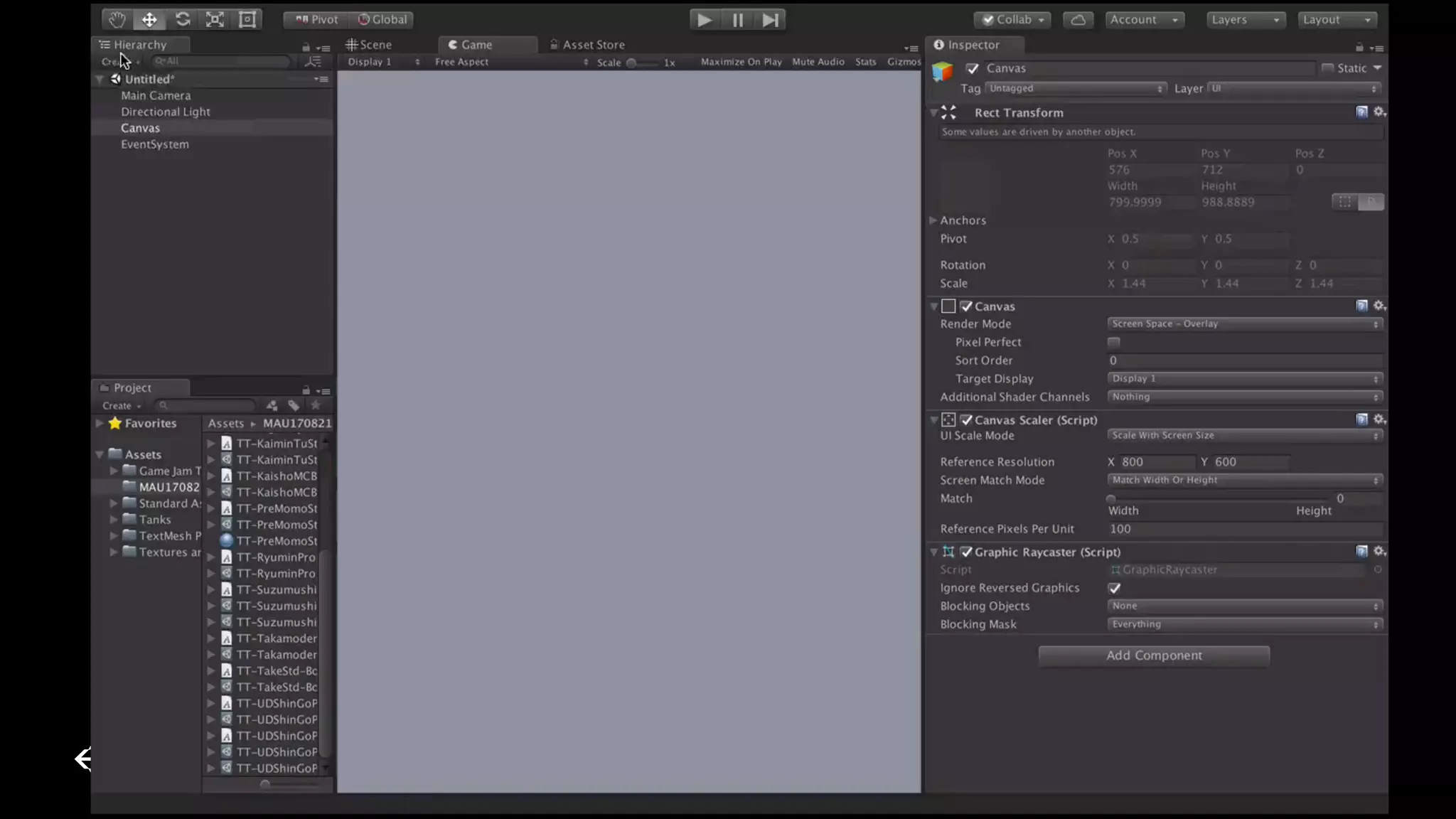Select the Rect Transform tool icon
The width and height of the screenshot is (1456, 819).
(247, 20)
